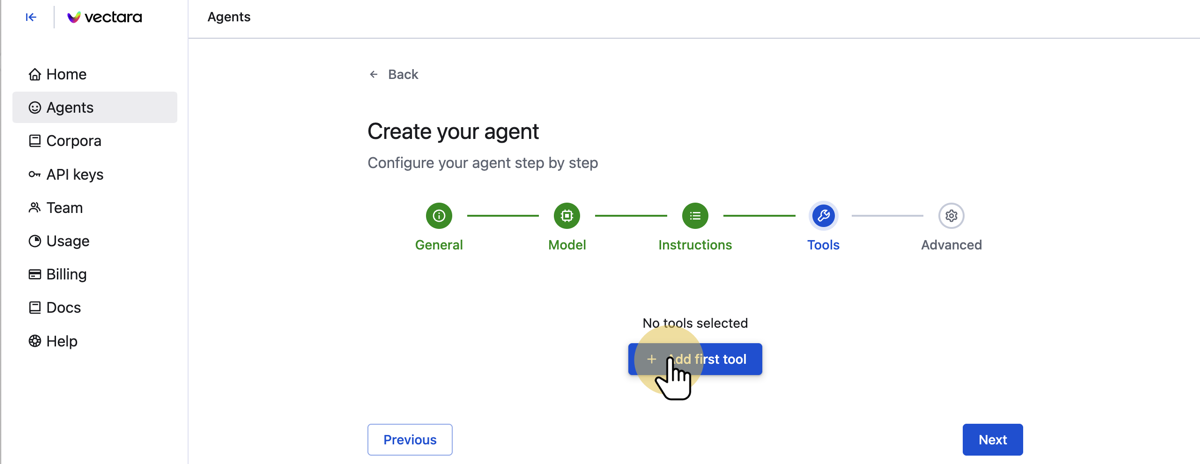This screenshot has height=464, width=1200.
Task: Open the Advanced gear step icon
Action: click(x=951, y=216)
